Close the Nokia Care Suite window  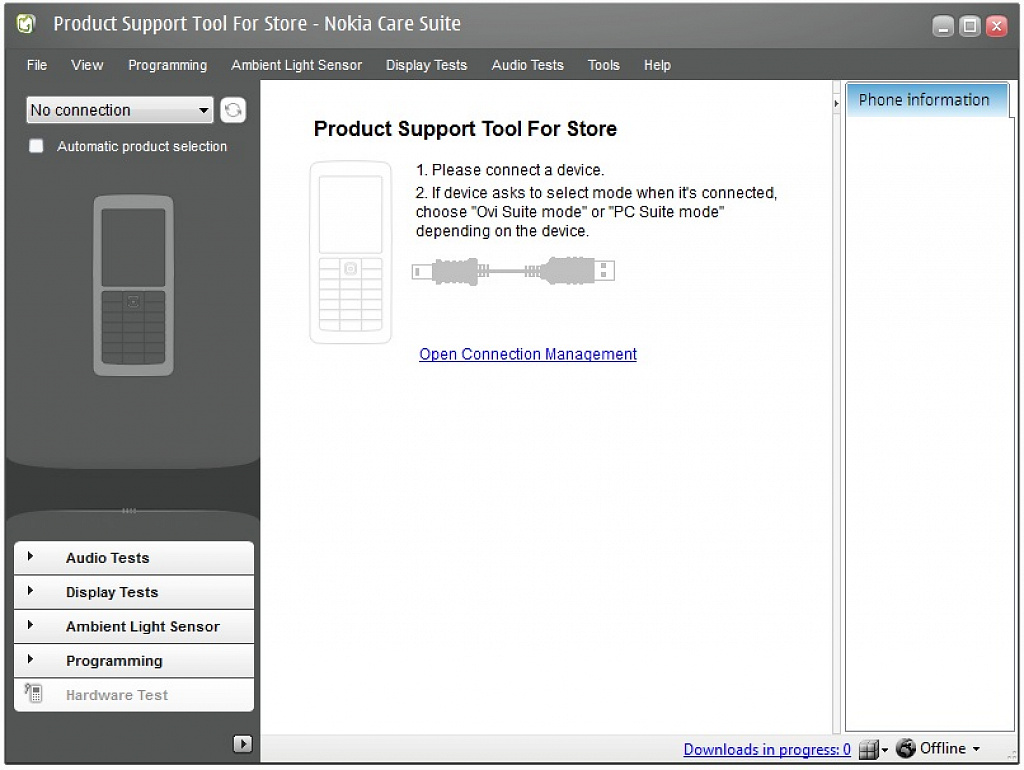click(997, 26)
